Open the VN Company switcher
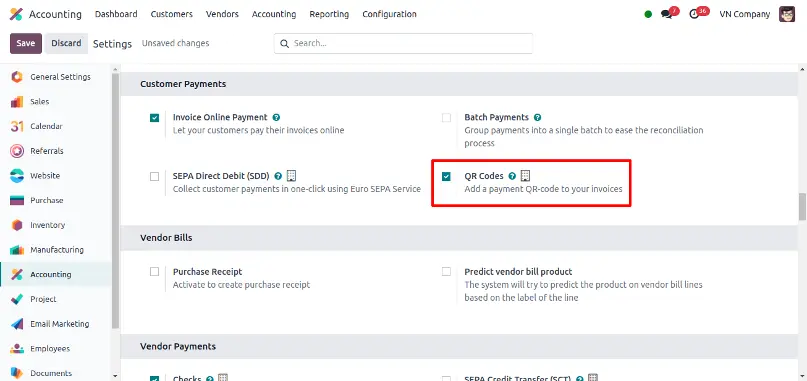The height and width of the screenshot is (381, 807). [744, 14]
